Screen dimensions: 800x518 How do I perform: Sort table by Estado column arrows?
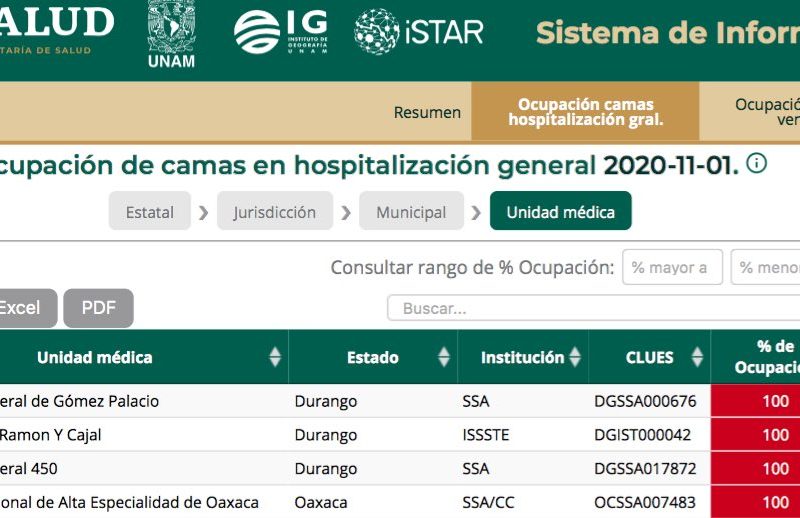pyautogui.click(x=444, y=357)
